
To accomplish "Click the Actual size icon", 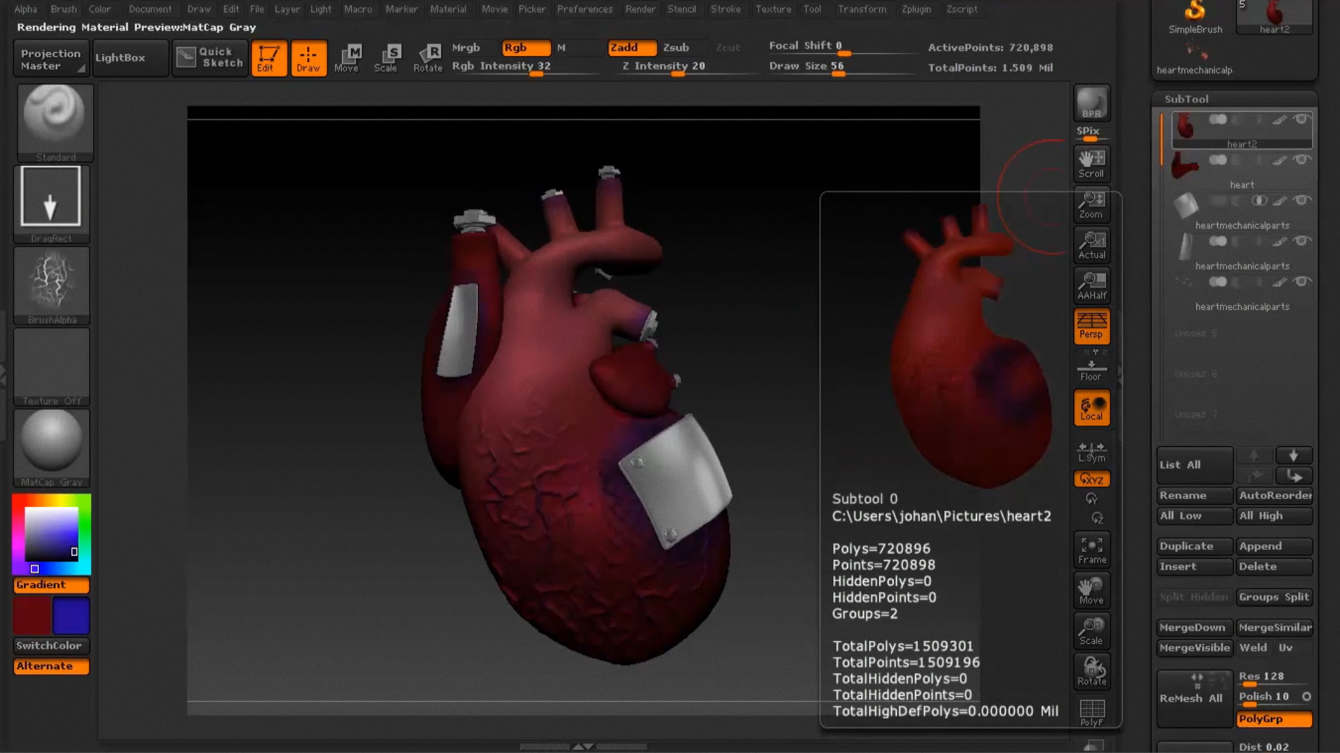I will click(x=1091, y=244).
